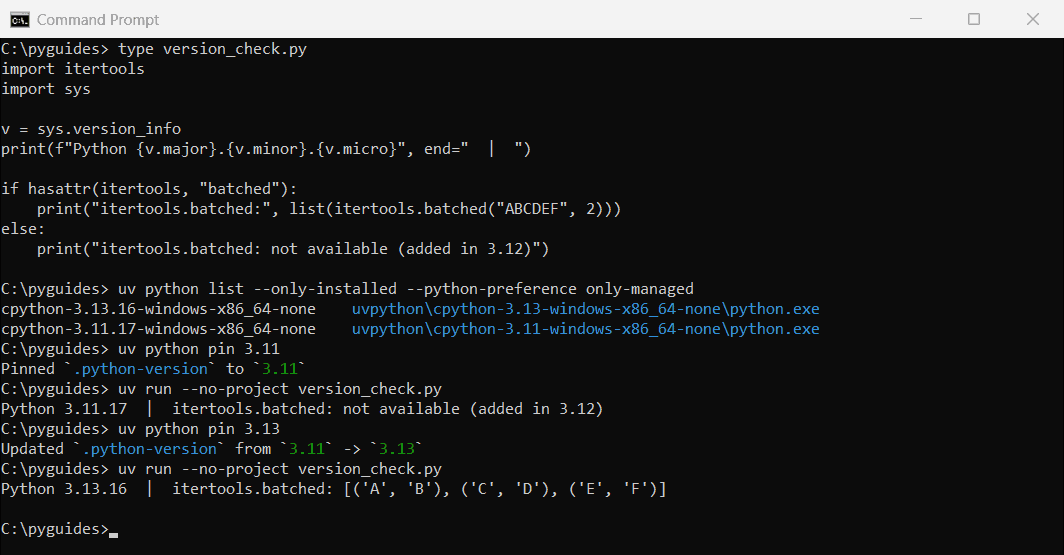Viewport: 1064px width, 555px height.
Task: Click green '3.11' in the Updated line
Action: click(307, 449)
